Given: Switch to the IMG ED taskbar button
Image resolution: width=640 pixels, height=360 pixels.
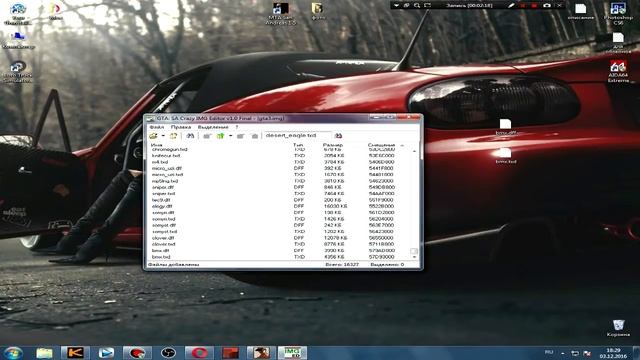Looking at the screenshot, I should pyautogui.click(x=292, y=353).
